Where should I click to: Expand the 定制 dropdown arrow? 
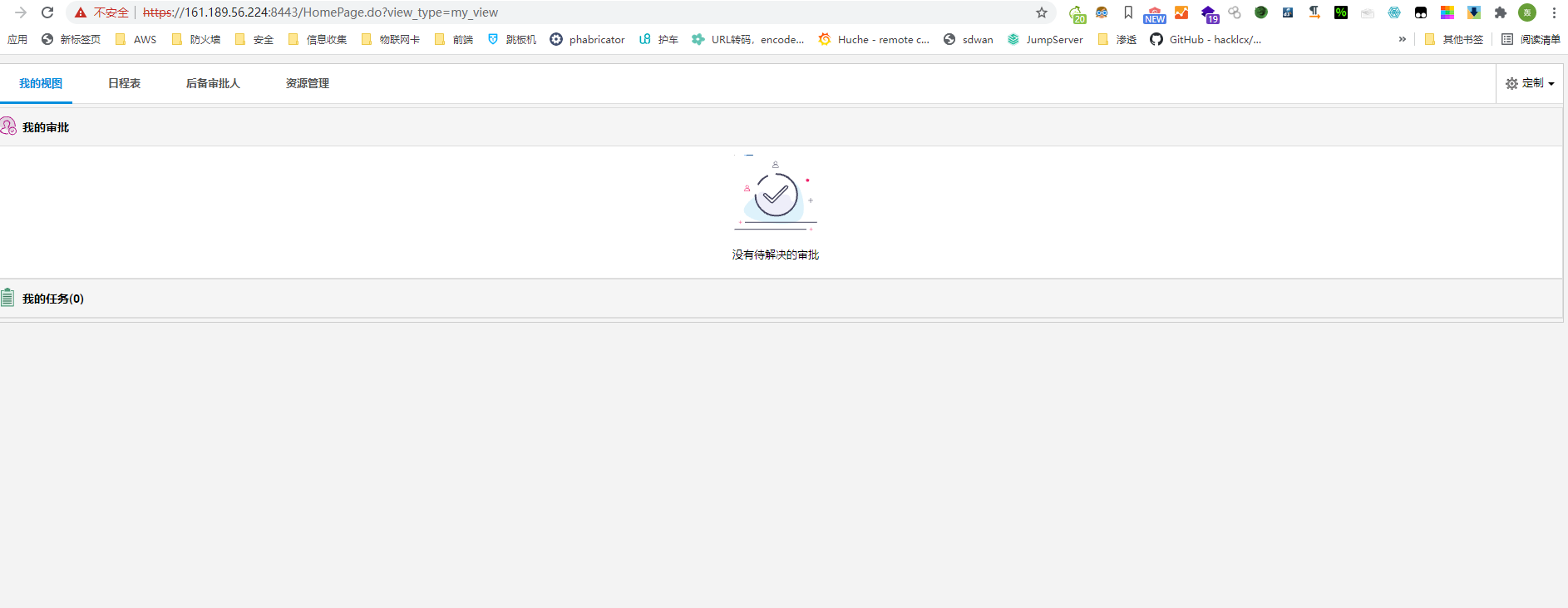[x=1551, y=84]
